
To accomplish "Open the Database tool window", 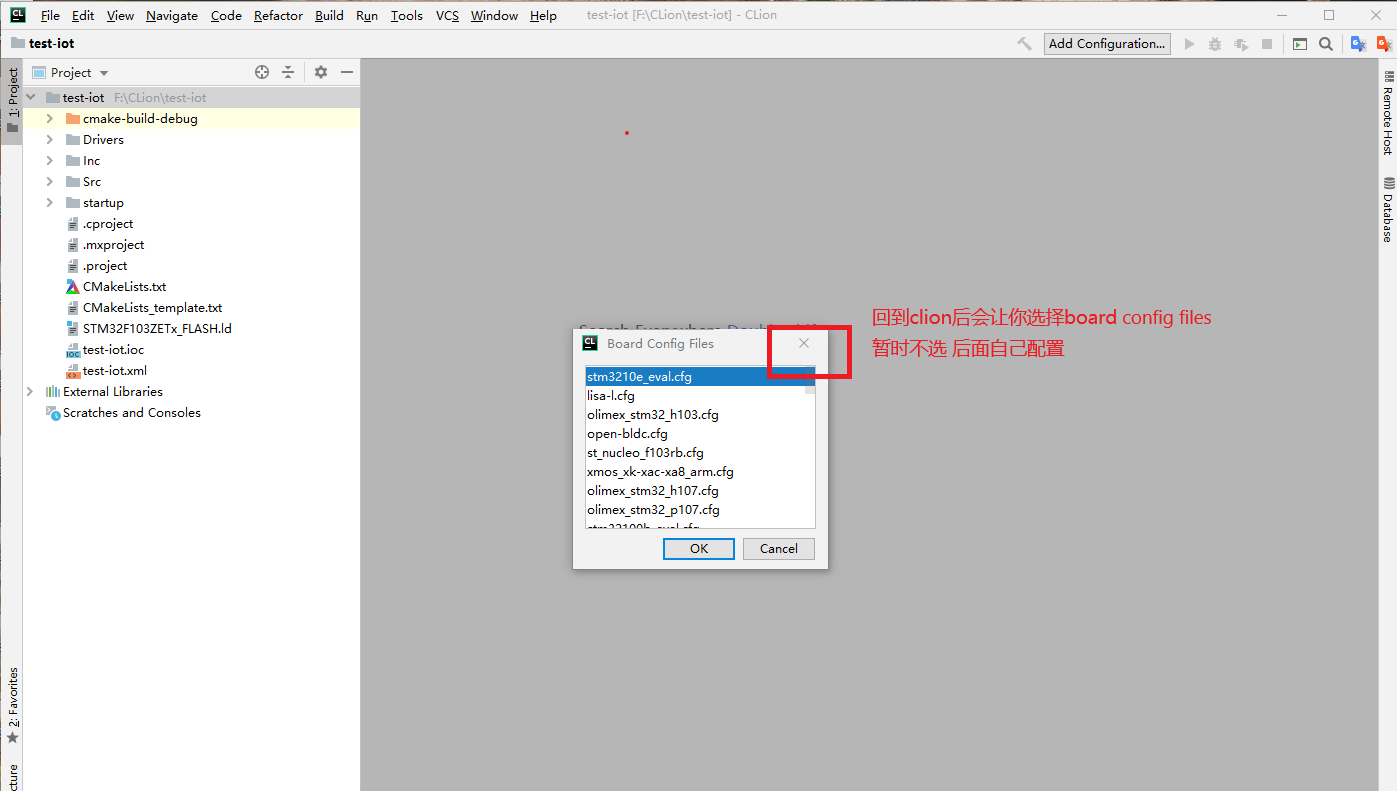I will click(1388, 210).
